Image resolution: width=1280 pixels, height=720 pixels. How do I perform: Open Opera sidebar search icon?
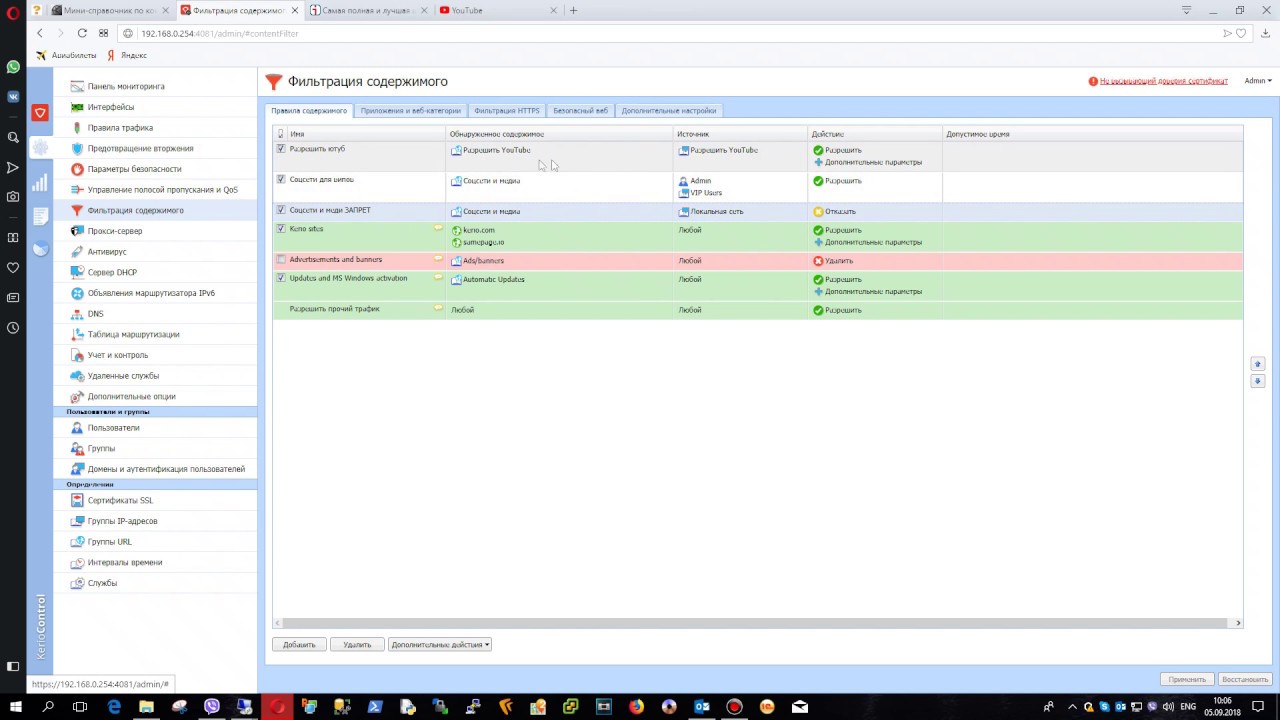[13, 137]
